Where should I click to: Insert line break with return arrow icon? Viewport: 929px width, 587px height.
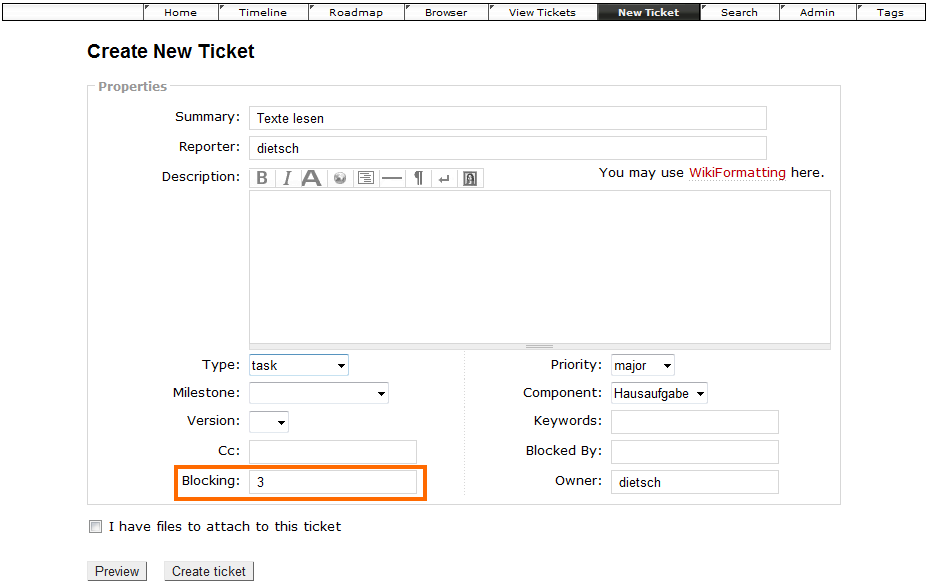pyautogui.click(x=444, y=178)
